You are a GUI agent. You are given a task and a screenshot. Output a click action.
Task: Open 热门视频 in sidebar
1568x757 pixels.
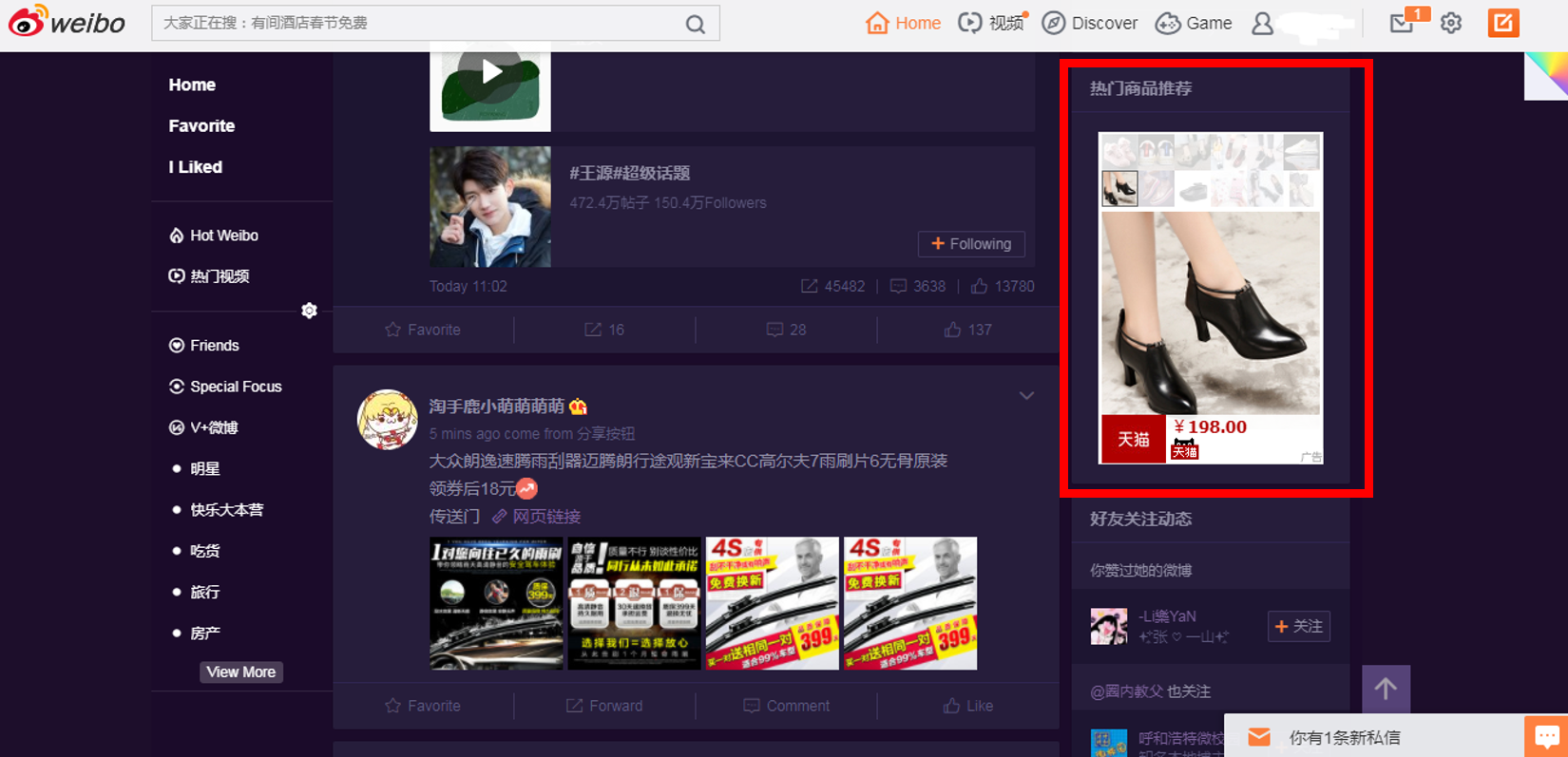point(209,276)
